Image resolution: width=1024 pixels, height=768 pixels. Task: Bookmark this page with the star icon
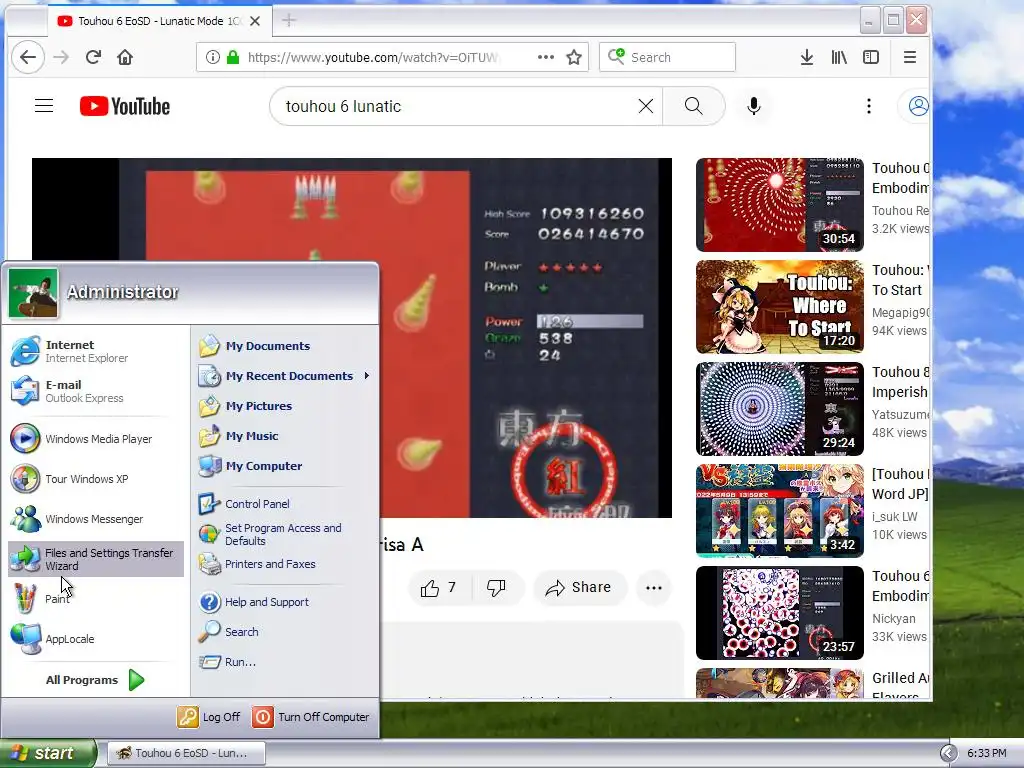[574, 57]
